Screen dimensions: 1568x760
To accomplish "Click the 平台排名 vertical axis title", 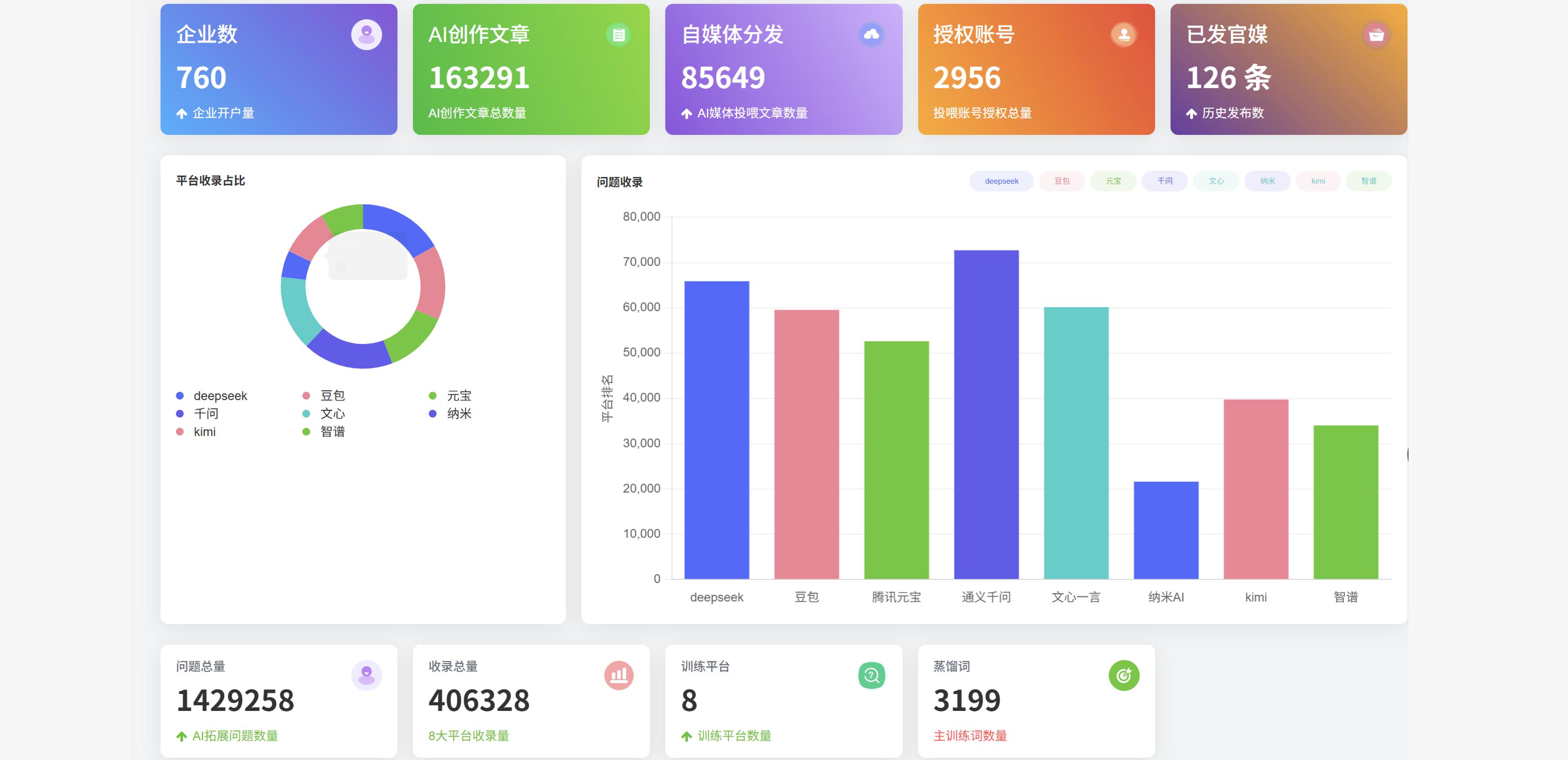I will 607,398.
